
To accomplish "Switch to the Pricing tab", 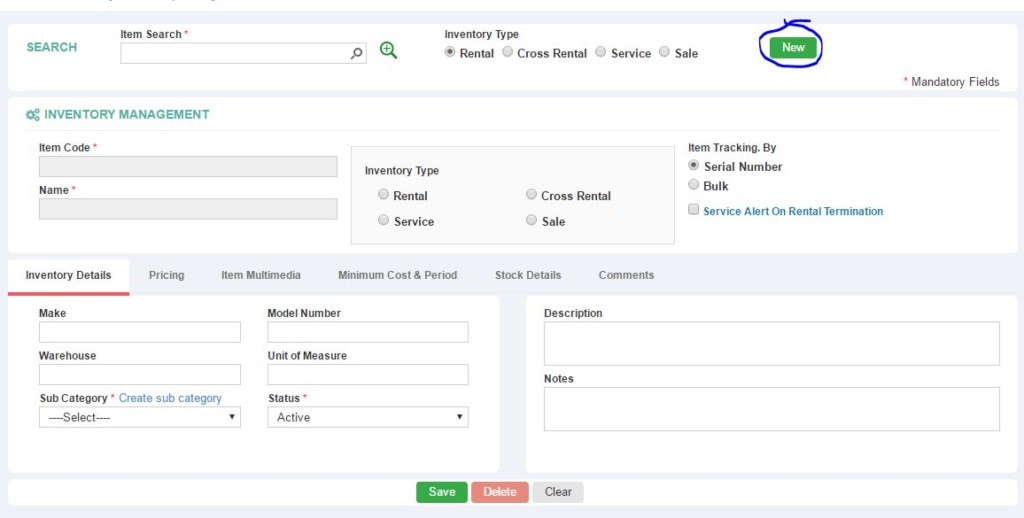I will coord(166,275).
